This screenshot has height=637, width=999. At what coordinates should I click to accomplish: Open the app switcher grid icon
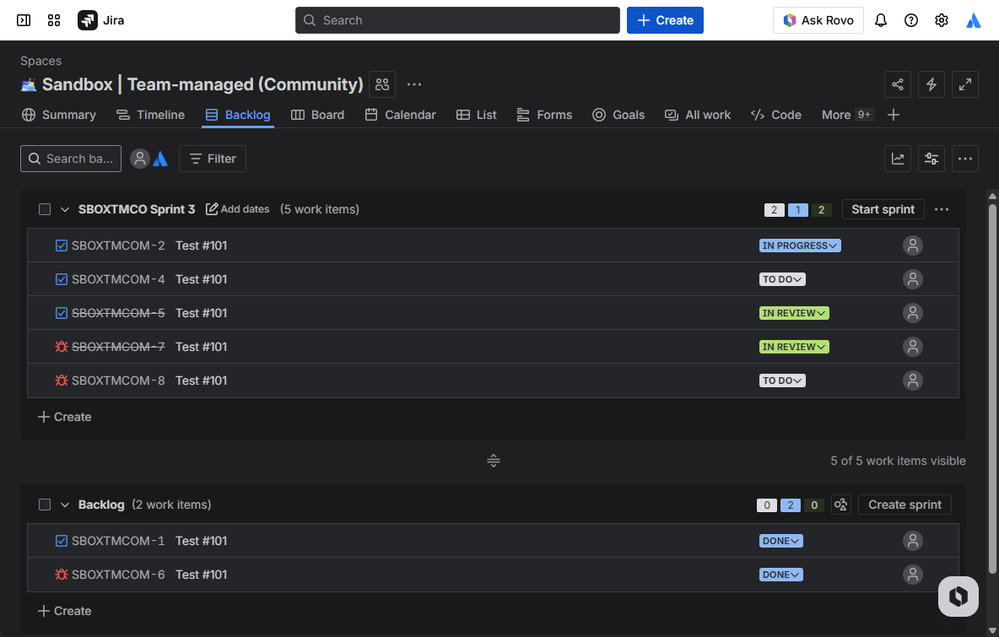click(54, 20)
